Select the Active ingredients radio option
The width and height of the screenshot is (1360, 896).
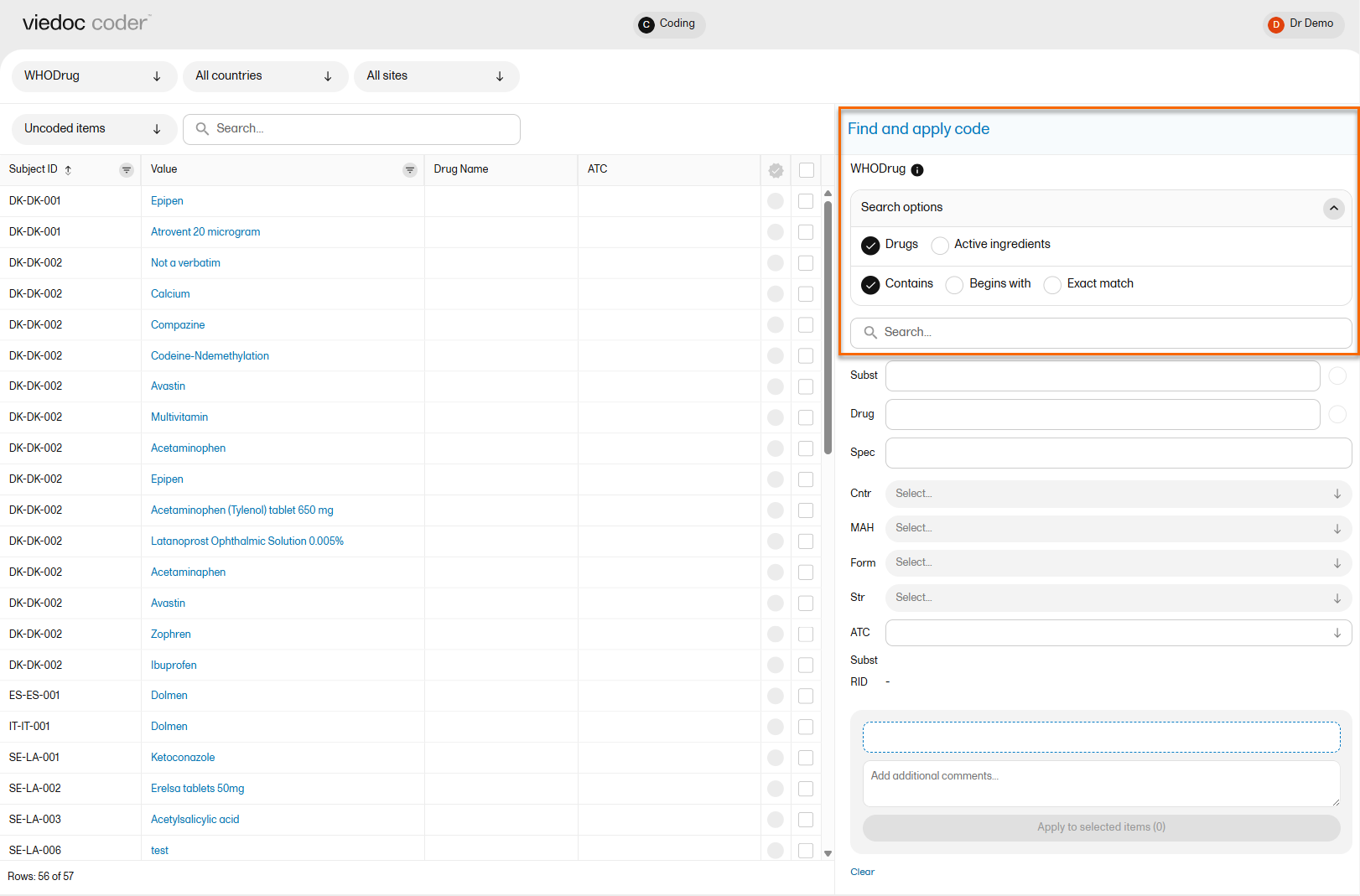coord(940,245)
